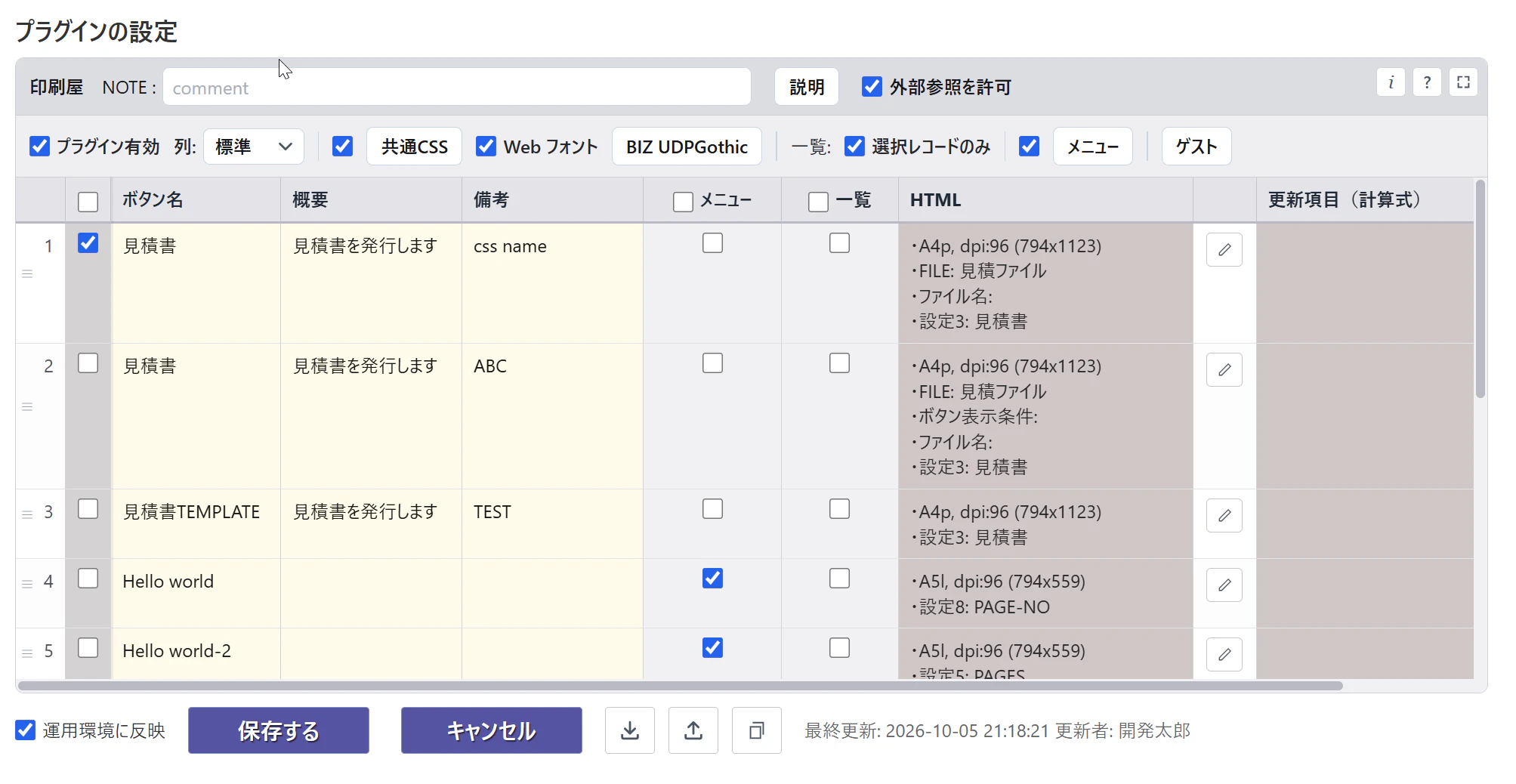Tick the select-all checkbox in table header

(x=88, y=202)
